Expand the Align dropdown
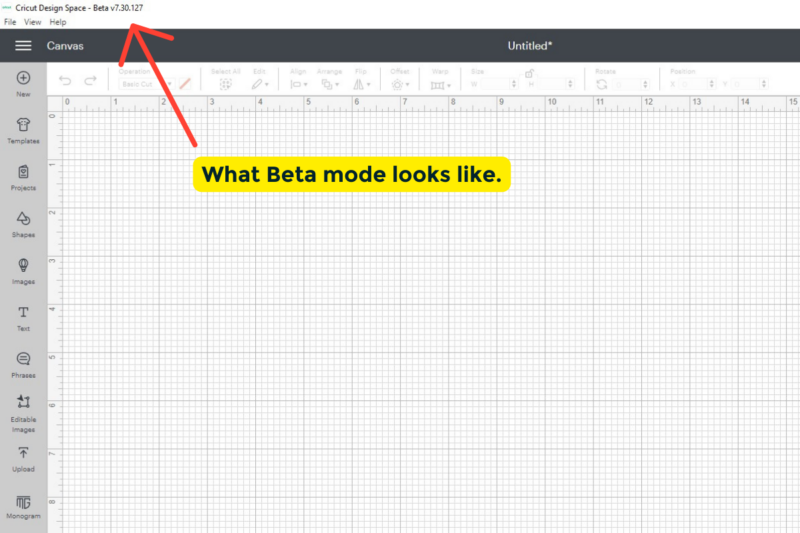 click(x=298, y=84)
